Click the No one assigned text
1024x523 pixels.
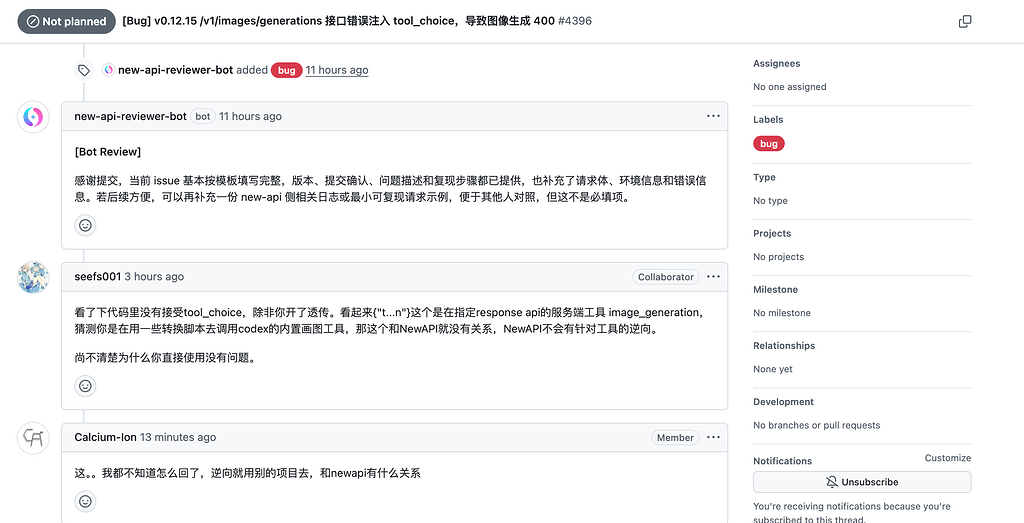[790, 87]
